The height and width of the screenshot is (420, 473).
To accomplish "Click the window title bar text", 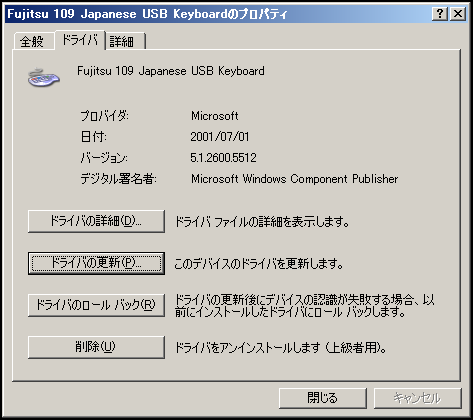I will [x=147, y=14].
